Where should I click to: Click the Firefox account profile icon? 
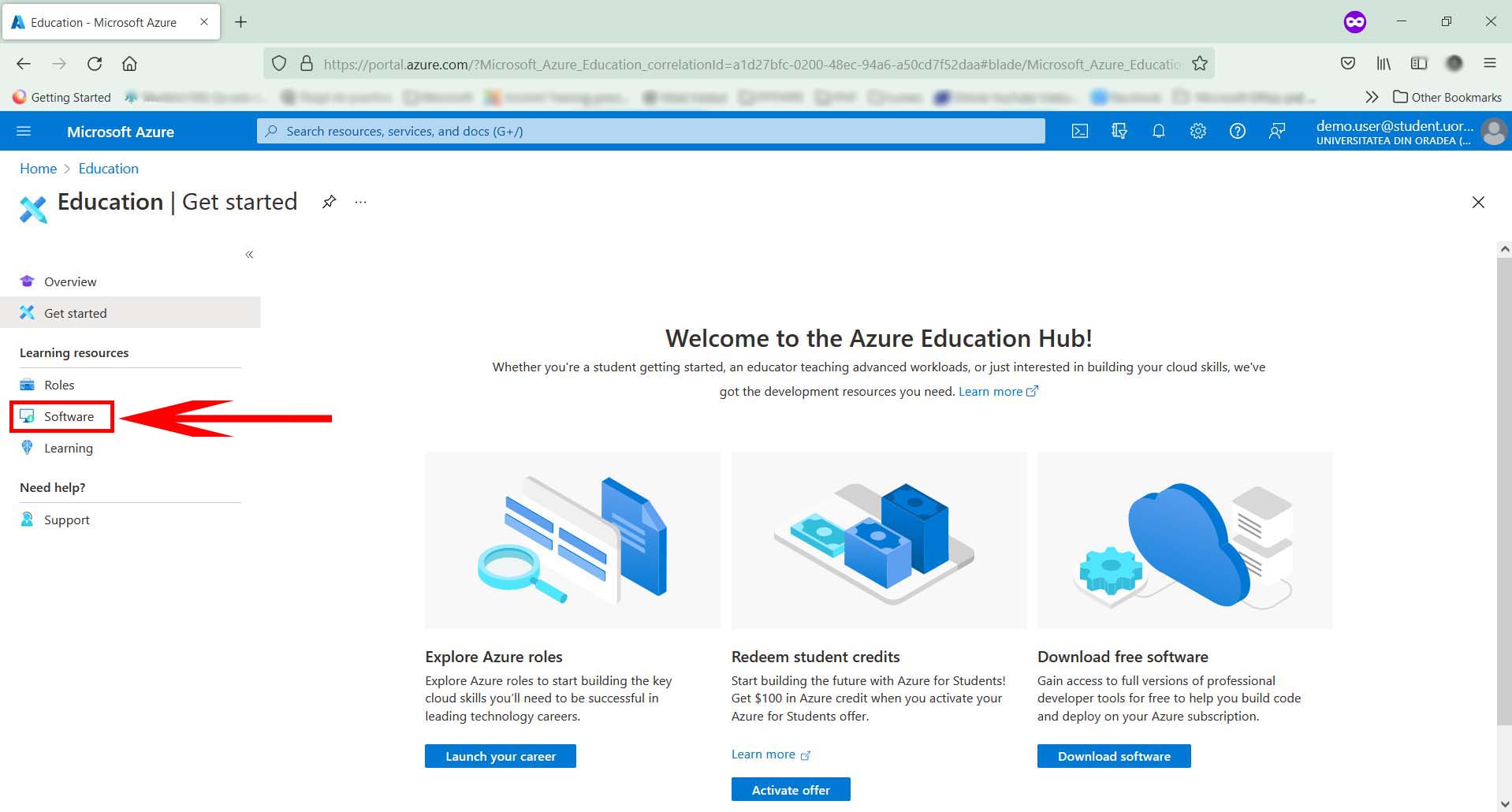click(1454, 64)
